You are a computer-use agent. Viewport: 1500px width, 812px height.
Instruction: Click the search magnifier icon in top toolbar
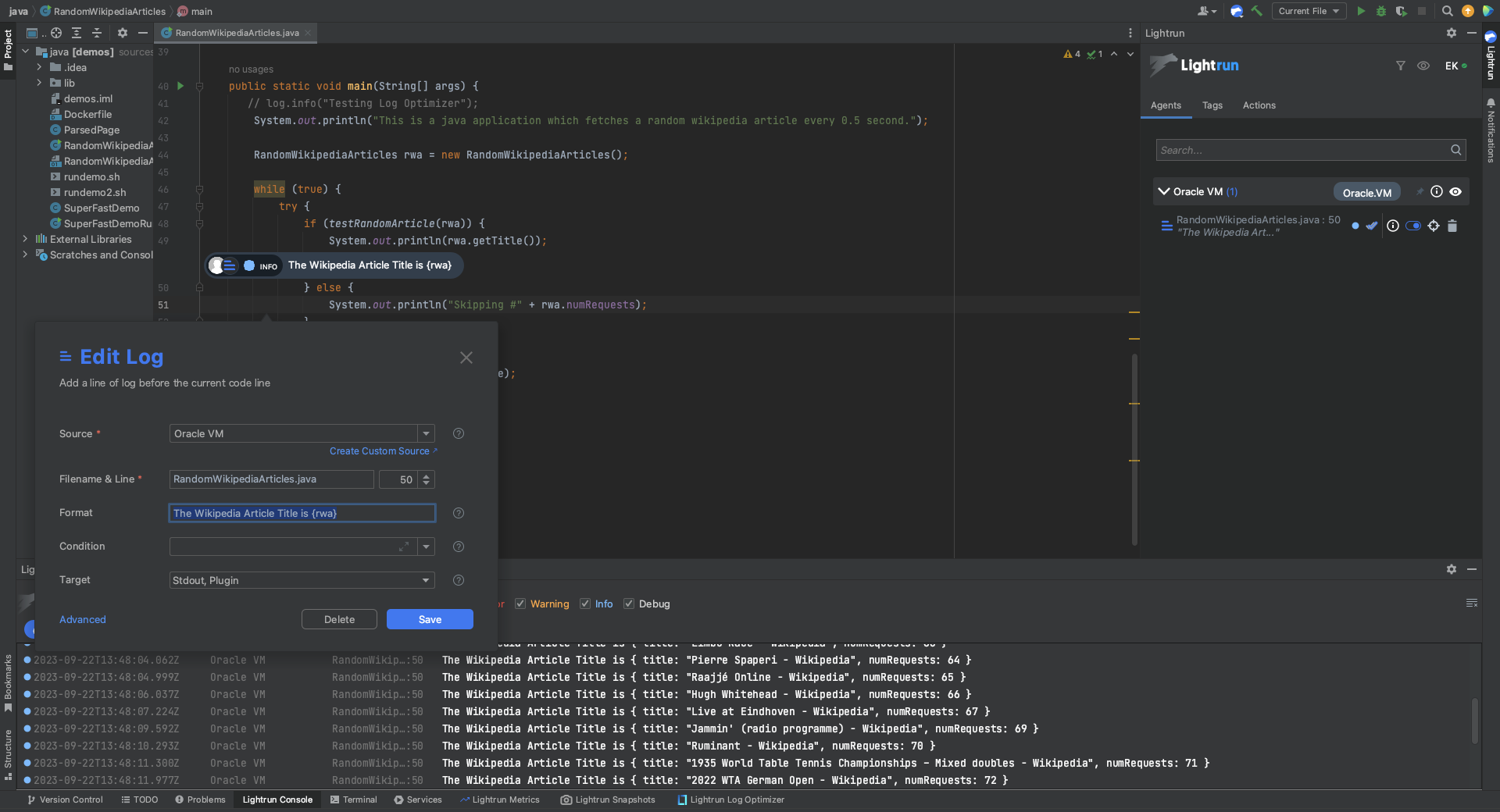1447,11
